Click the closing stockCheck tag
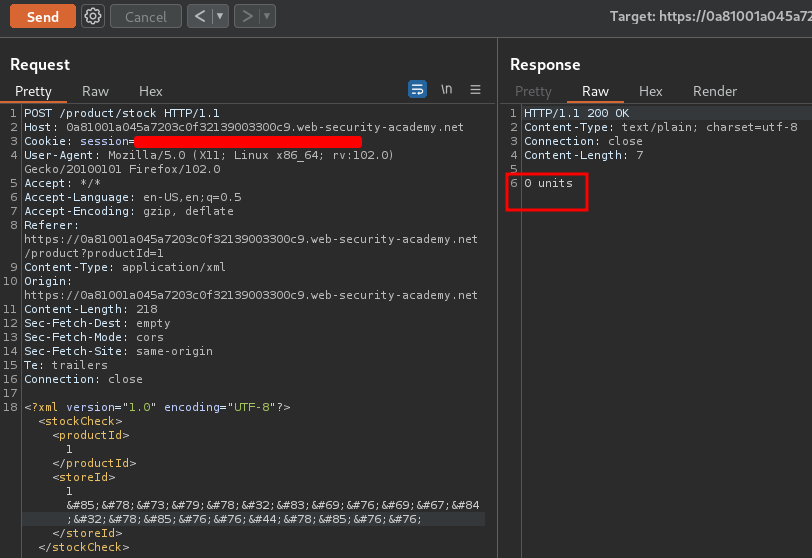The width and height of the screenshot is (812, 558). pyautogui.click(x=84, y=547)
